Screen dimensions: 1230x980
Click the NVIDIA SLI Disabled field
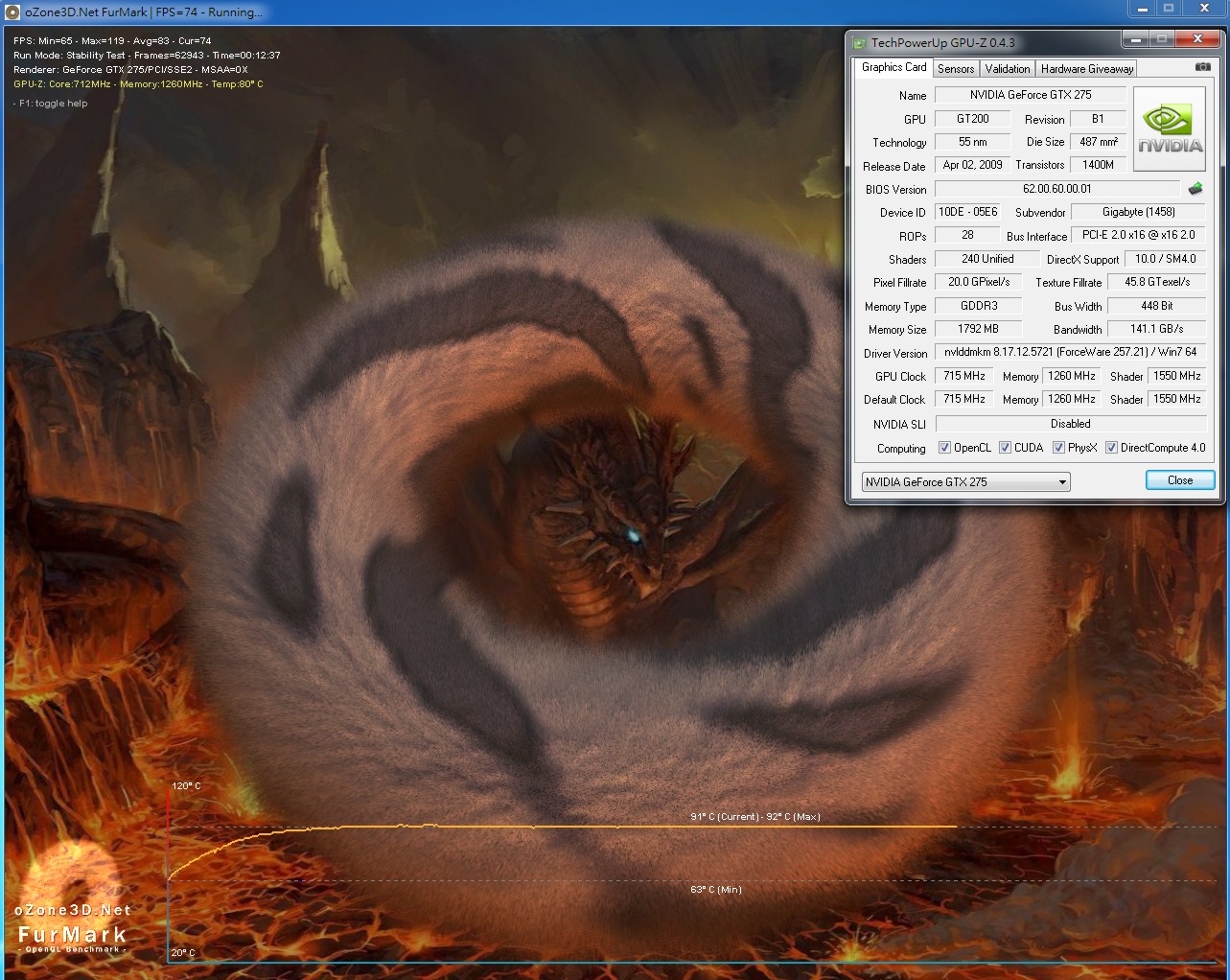(x=1070, y=424)
